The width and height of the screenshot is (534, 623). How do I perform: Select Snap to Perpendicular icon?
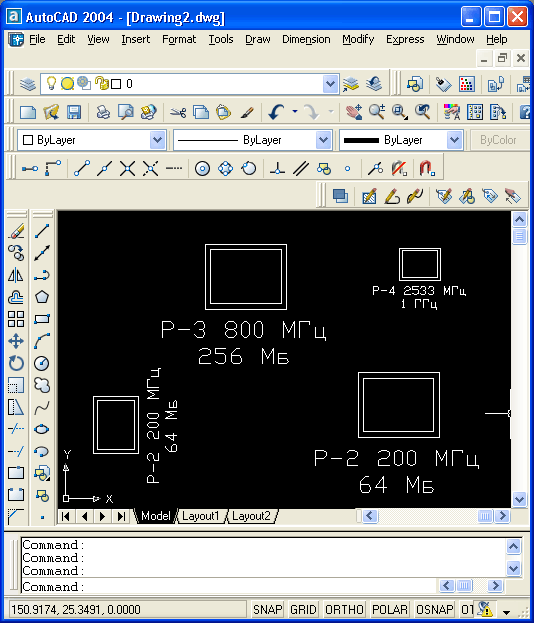coord(277,168)
